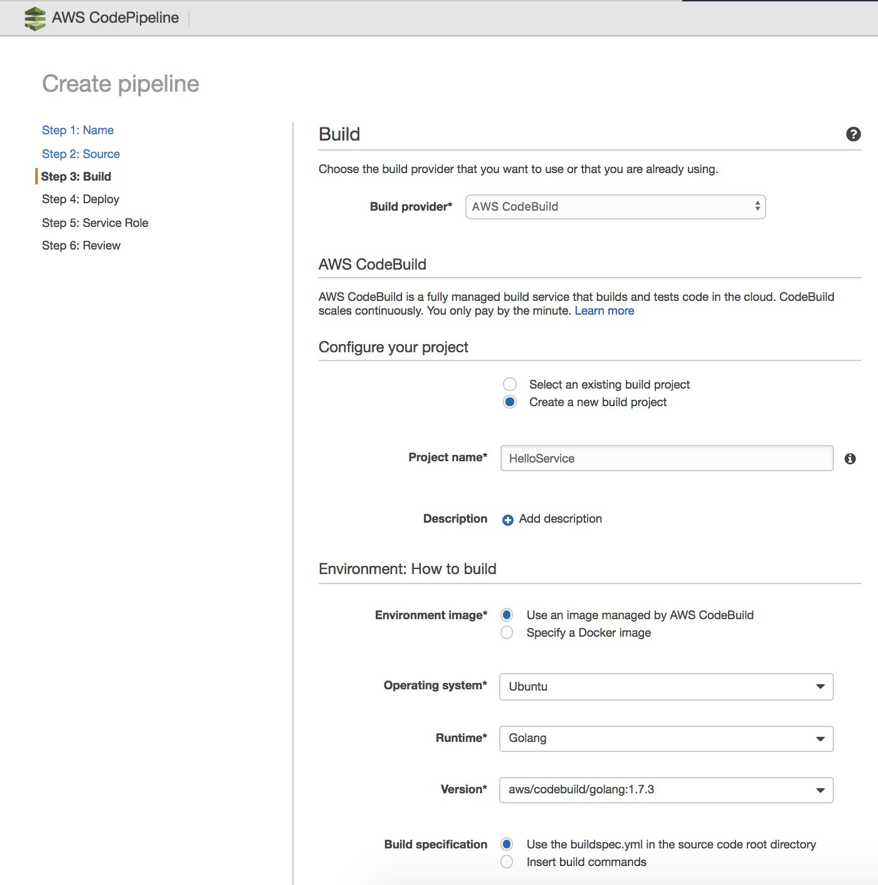The image size is (878, 885).
Task: Click the plus icon beside Add description
Action: point(508,520)
